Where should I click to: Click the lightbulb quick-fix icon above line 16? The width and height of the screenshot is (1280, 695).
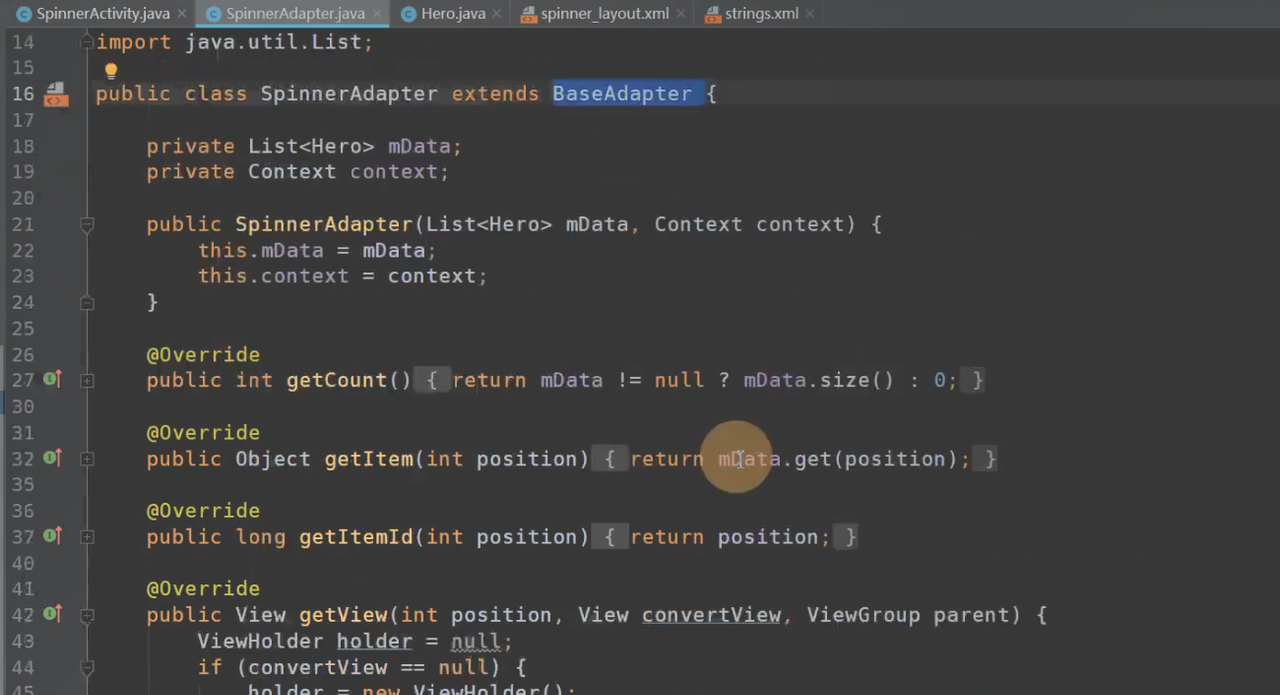(x=111, y=71)
